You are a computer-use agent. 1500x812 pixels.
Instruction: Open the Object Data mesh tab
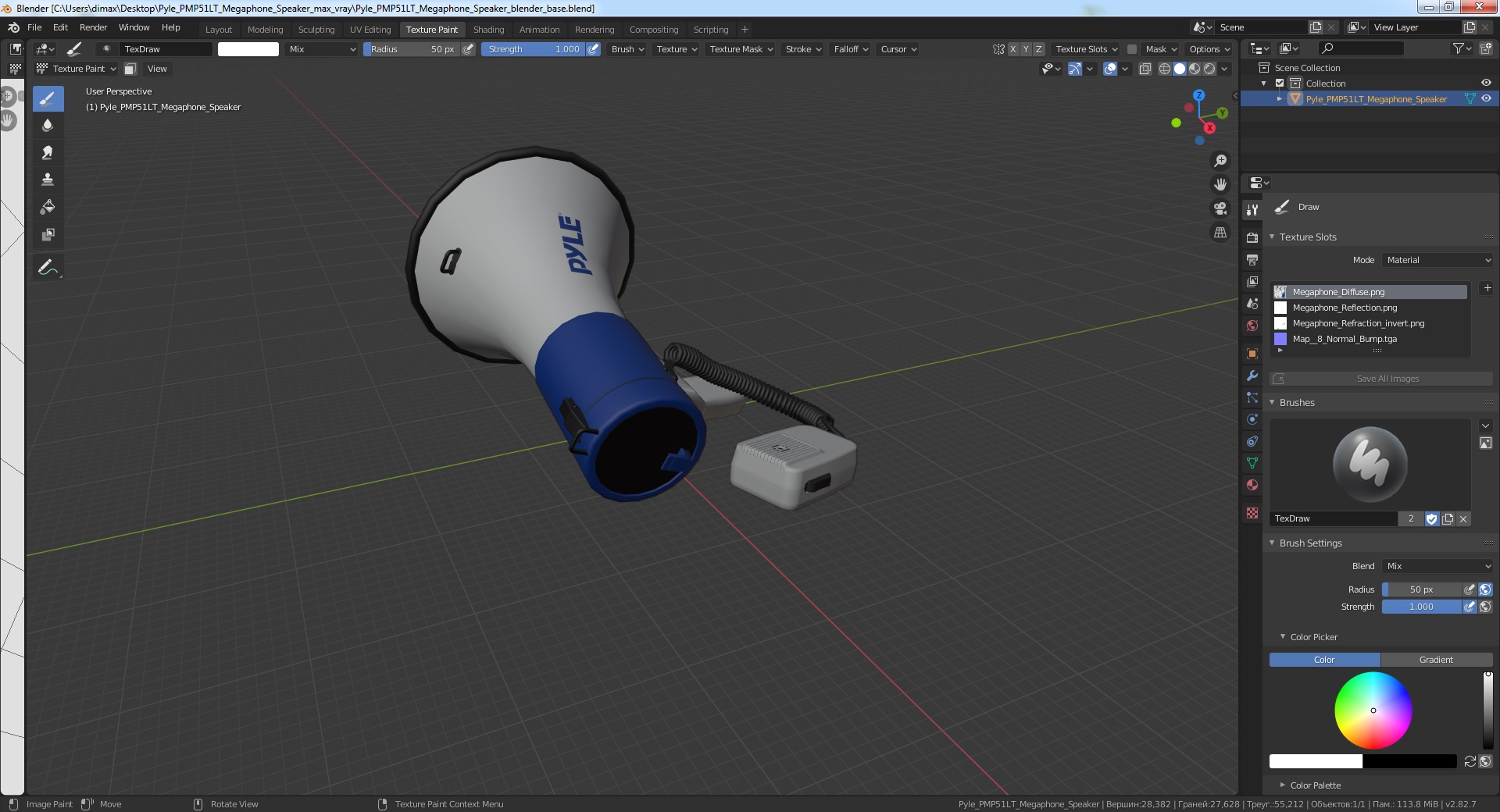coord(1252,463)
